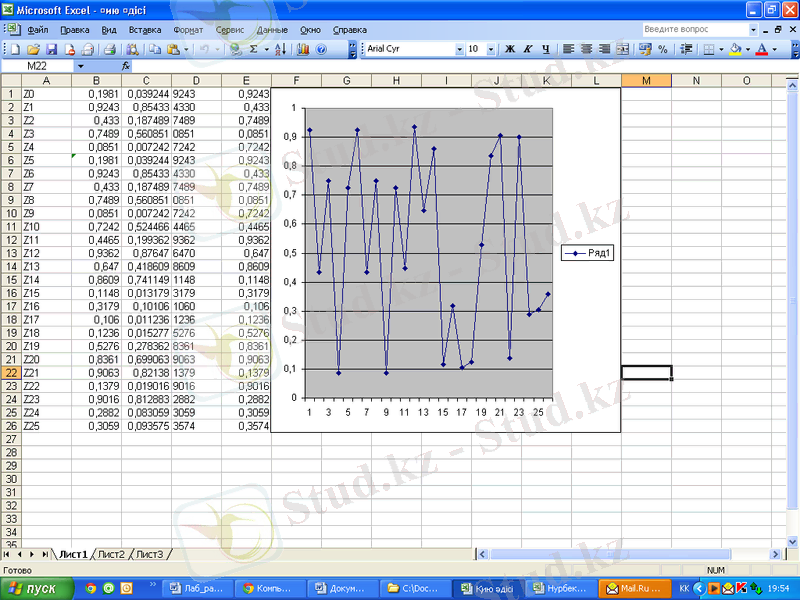
Task: Sort ascending with the A-Z icon
Action: click(x=280, y=48)
